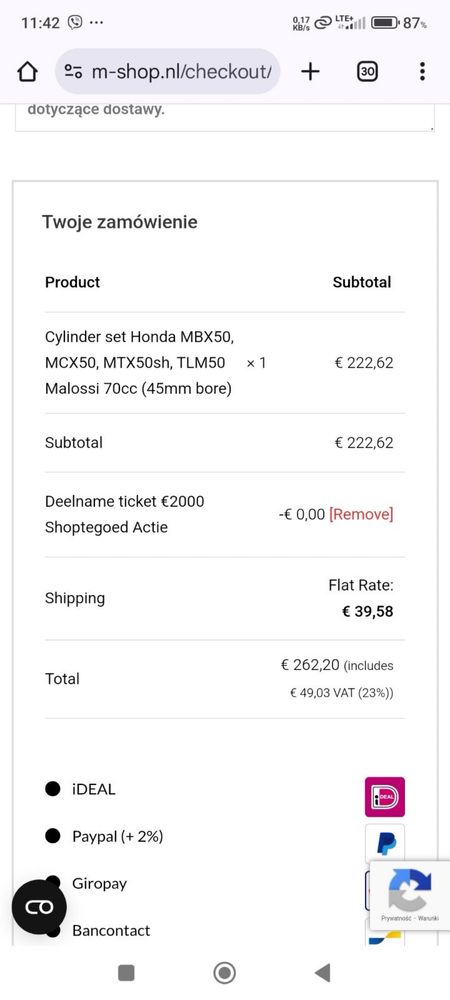Open the black chat widget bubble
This screenshot has height=1000, width=450.
coord(39,906)
